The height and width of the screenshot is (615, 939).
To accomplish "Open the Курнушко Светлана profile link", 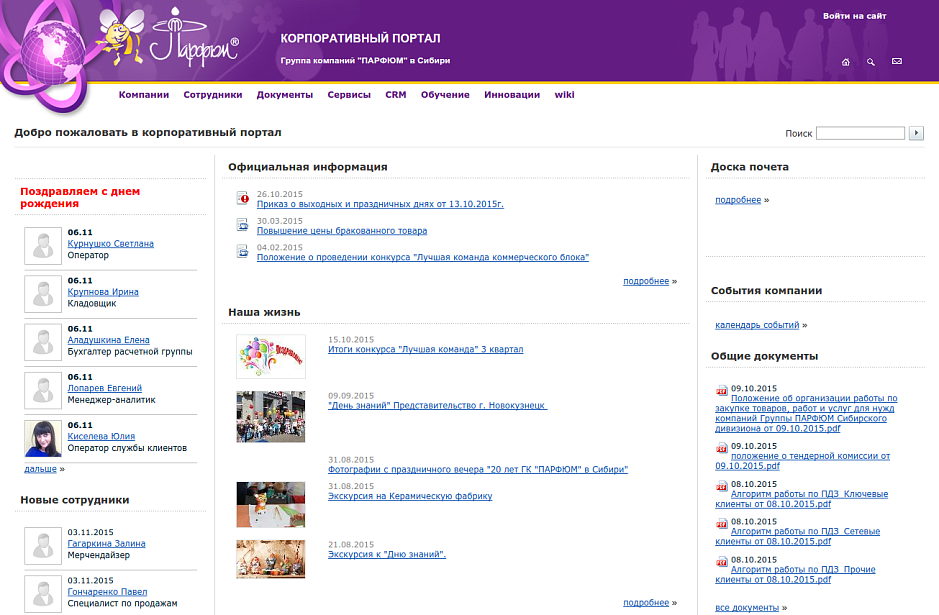I will coord(111,244).
